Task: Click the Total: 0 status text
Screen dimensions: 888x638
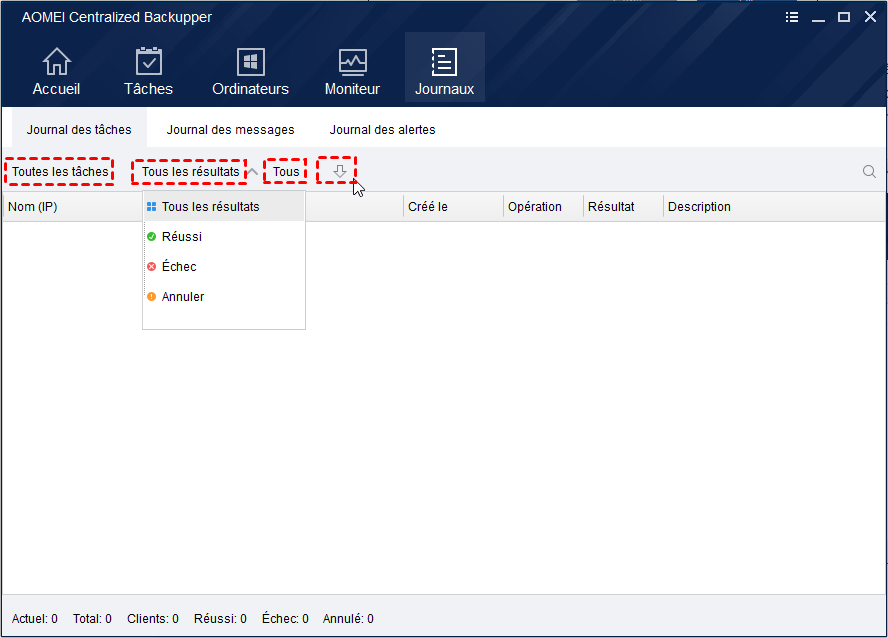Action: click(92, 619)
